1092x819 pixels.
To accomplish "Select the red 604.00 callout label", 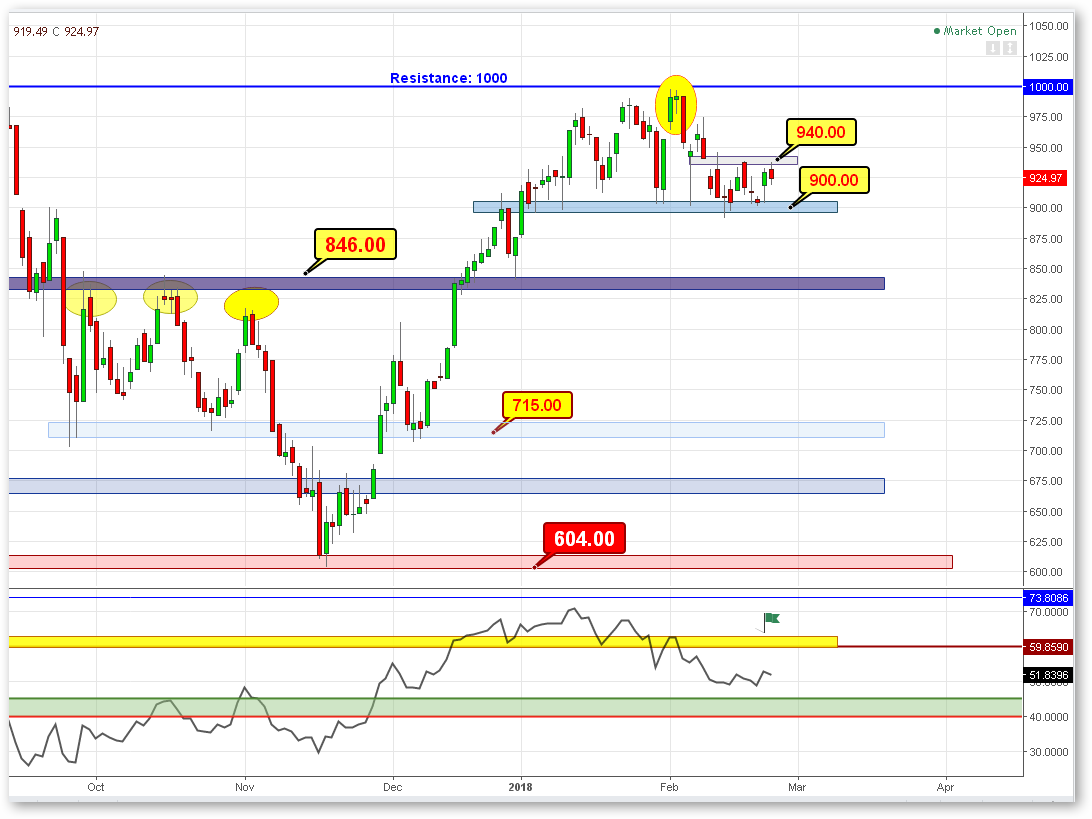I will click(584, 538).
